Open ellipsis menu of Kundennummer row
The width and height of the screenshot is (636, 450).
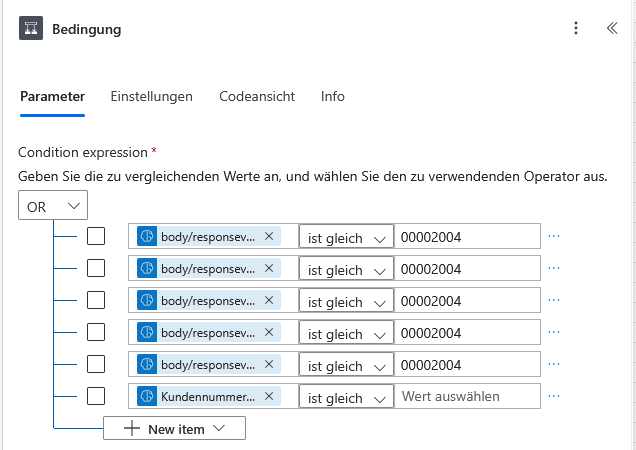[x=554, y=396]
